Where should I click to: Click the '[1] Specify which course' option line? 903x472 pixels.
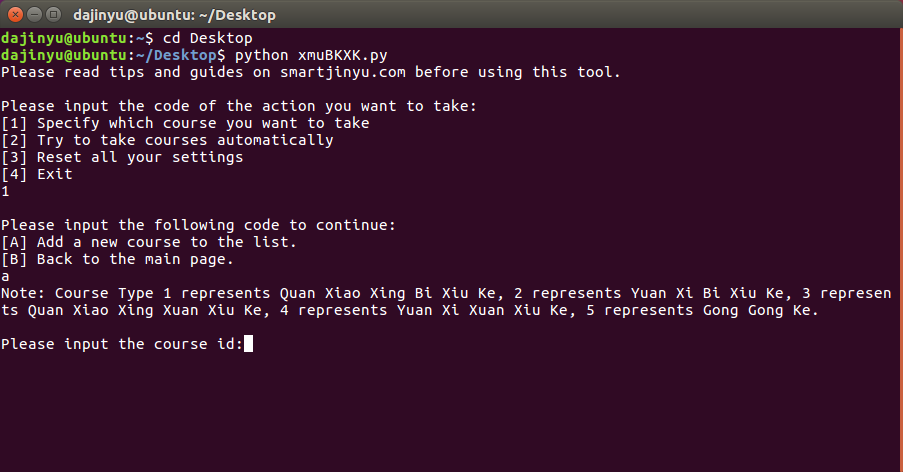point(185,123)
